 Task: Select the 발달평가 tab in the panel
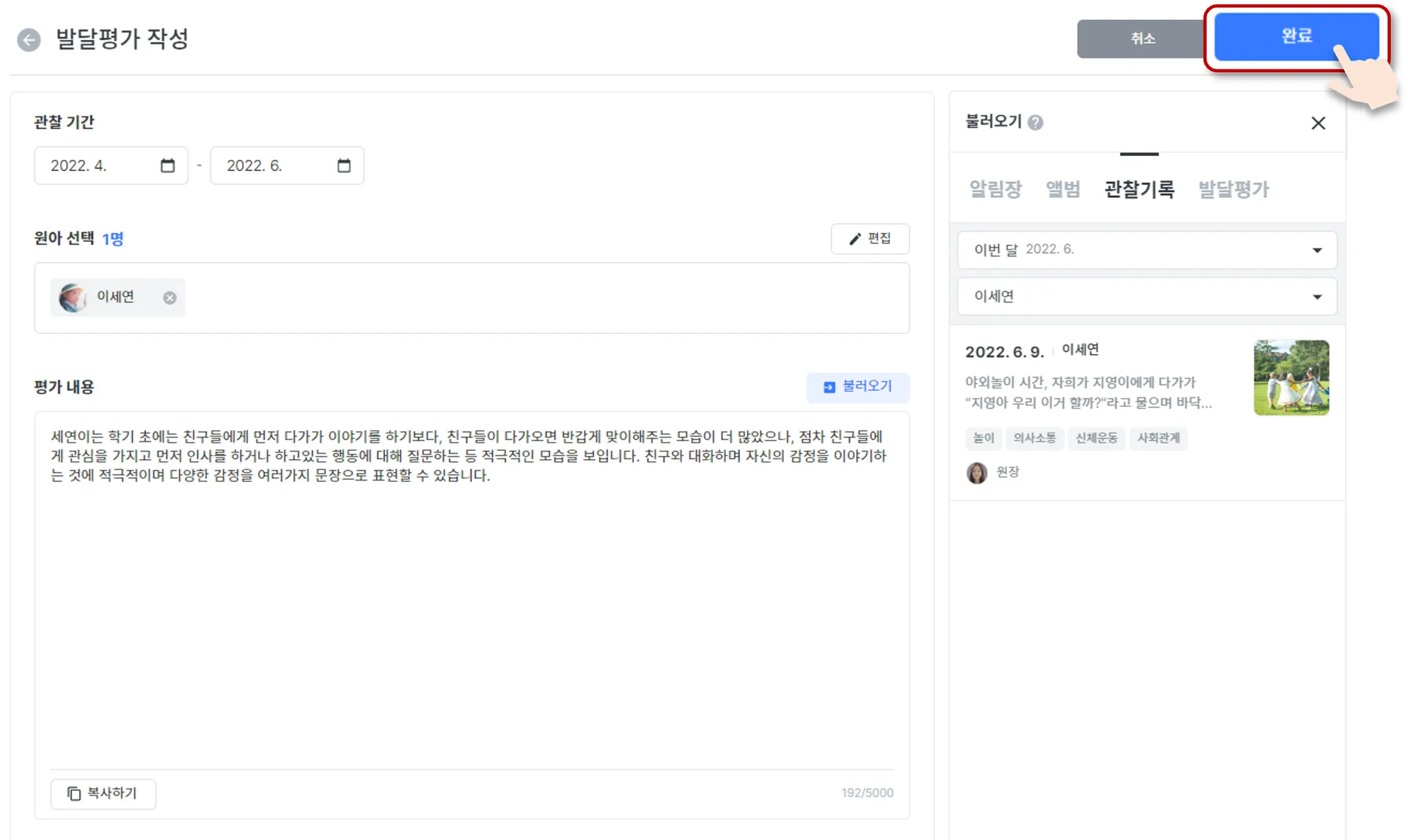click(1233, 189)
